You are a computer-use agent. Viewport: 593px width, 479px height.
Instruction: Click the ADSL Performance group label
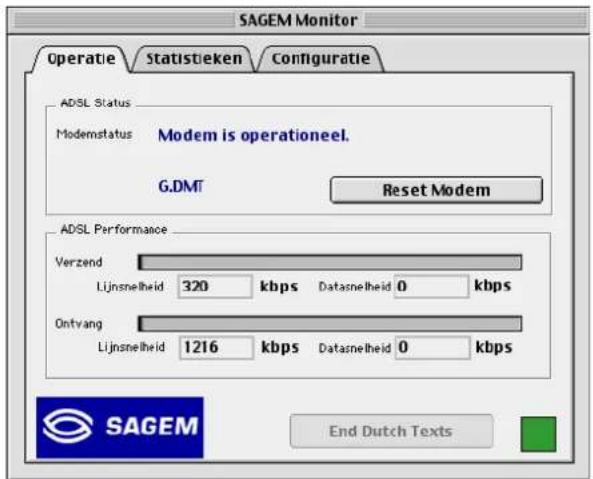(x=114, y=229)
